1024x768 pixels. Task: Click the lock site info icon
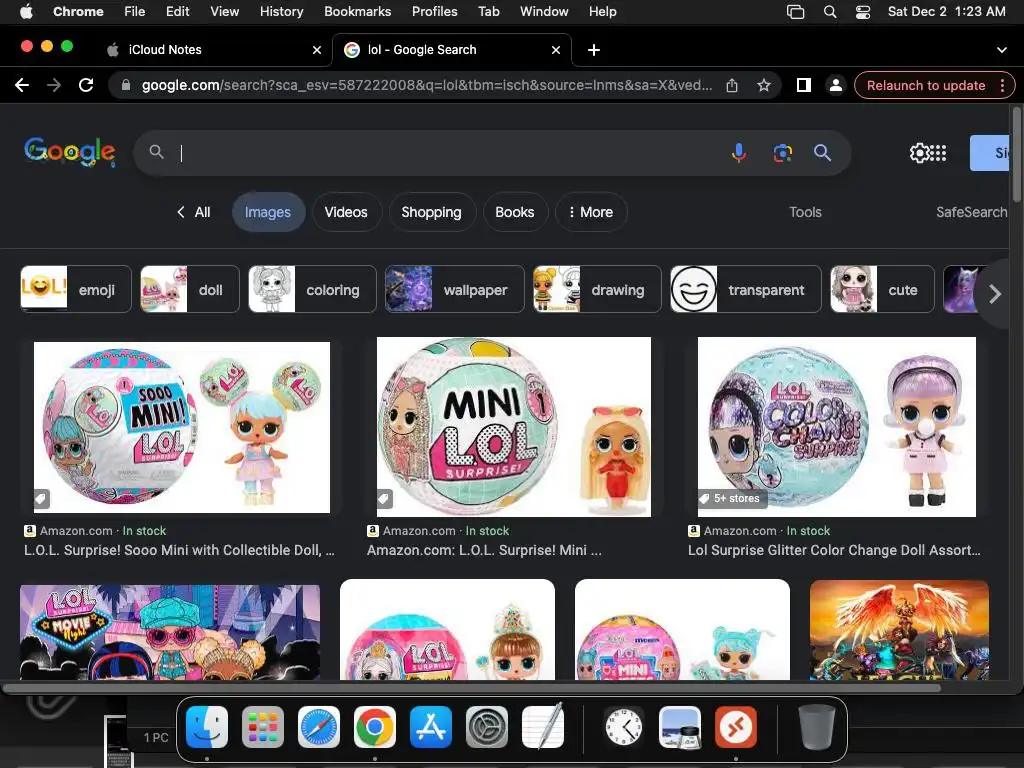click(x=126, y=85)
